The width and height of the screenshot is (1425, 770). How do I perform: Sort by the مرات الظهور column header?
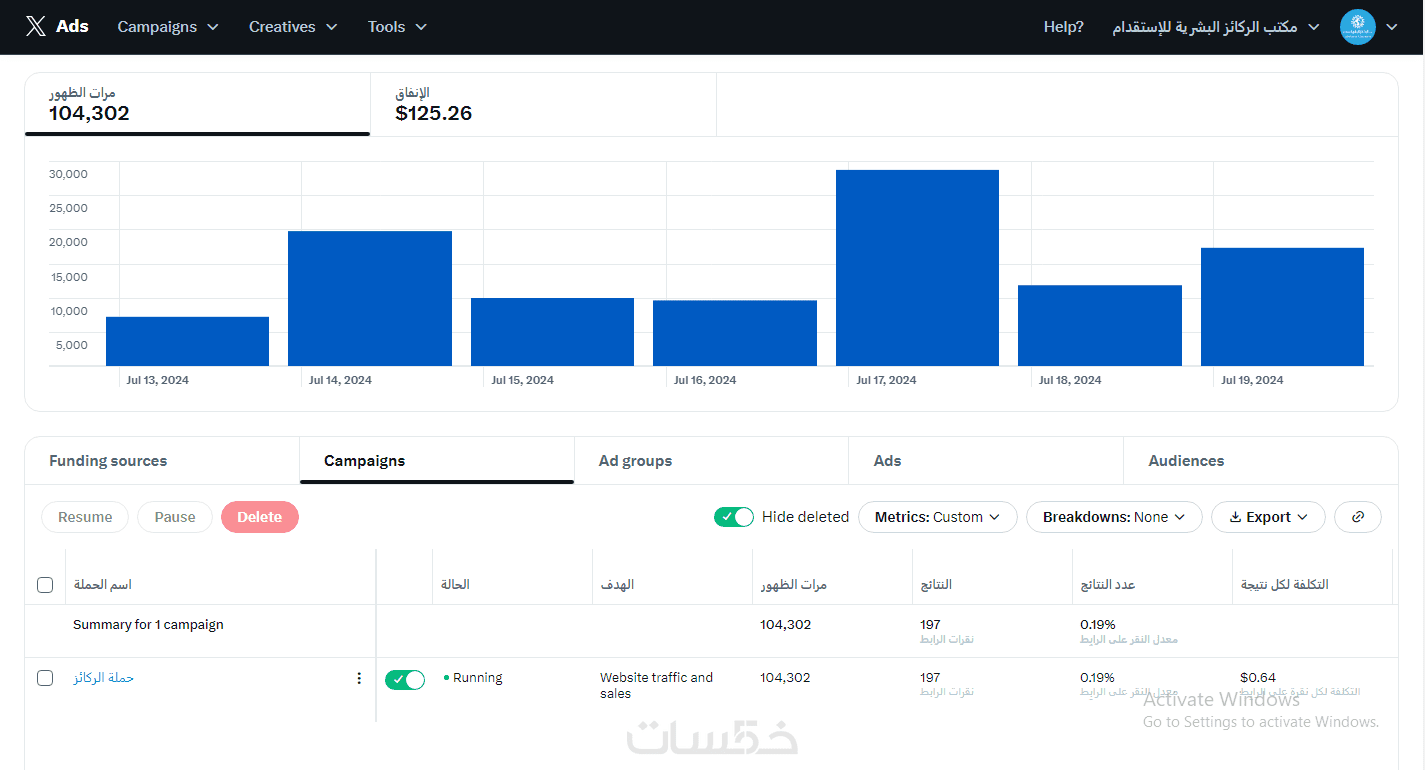794,585
